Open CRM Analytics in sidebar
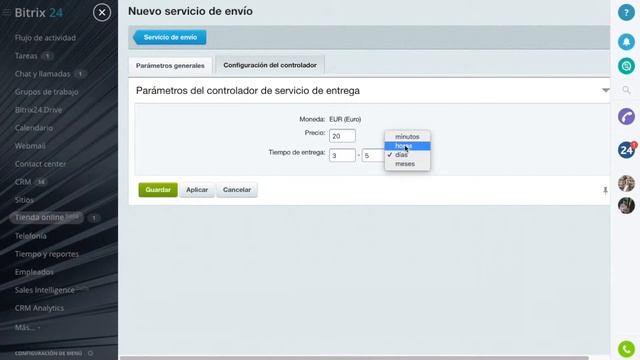The height and width of the screenshot is (360, 640). (x=39, y=308)
